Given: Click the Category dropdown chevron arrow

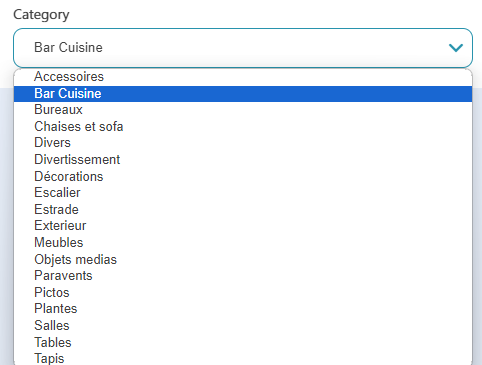Looking at the screenshot, I should (455, 48).
